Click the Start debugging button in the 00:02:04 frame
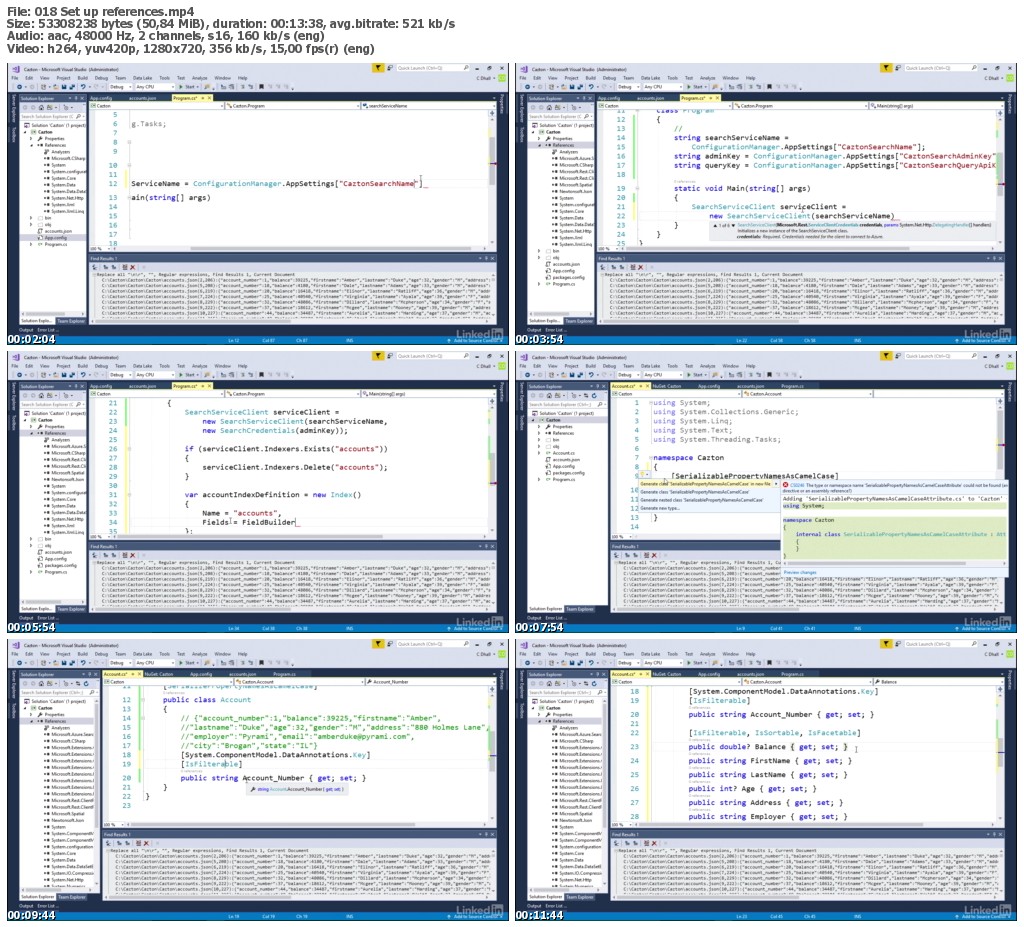 [x=187, y=86]
